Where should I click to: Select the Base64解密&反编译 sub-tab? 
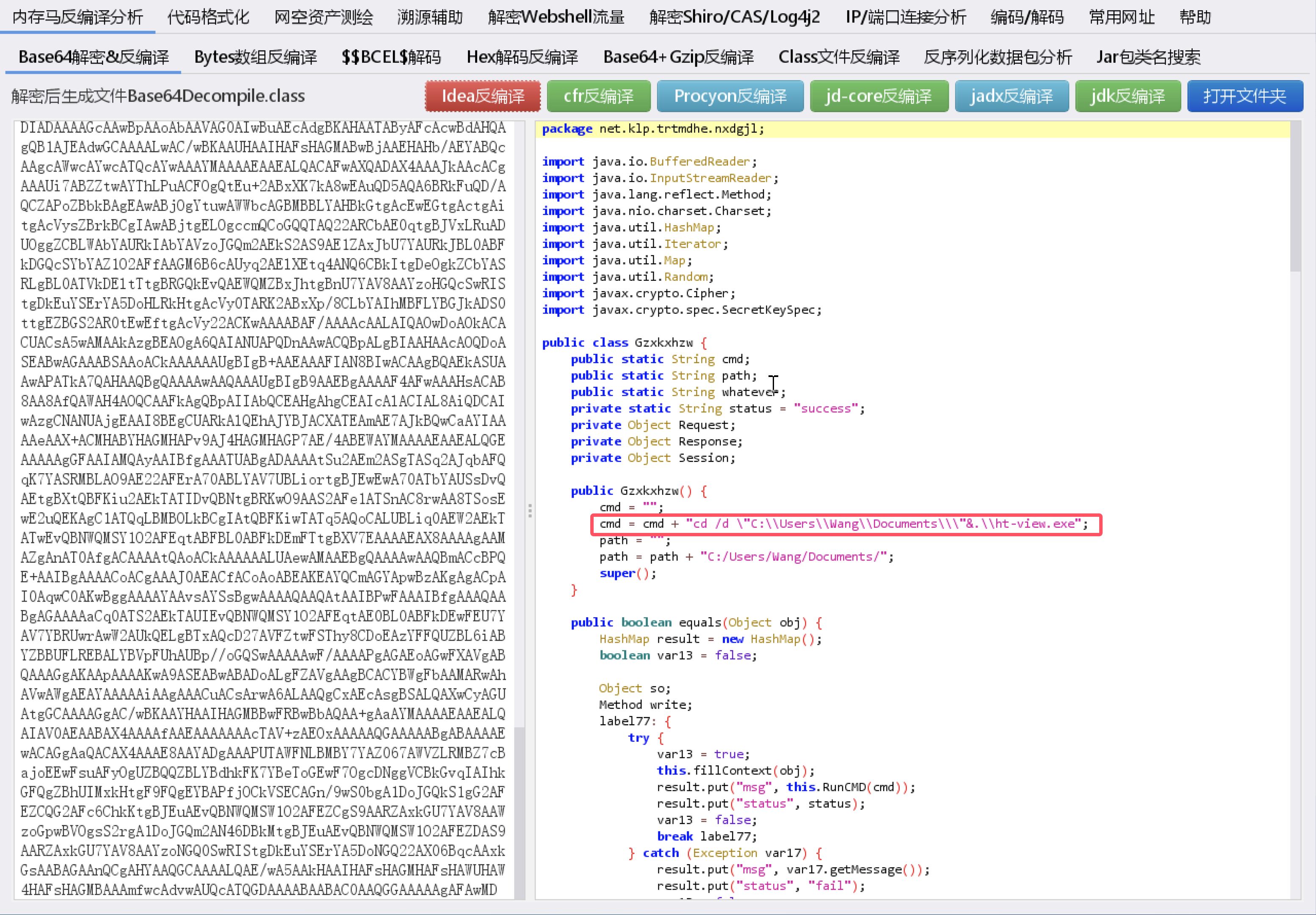(94, 57)
